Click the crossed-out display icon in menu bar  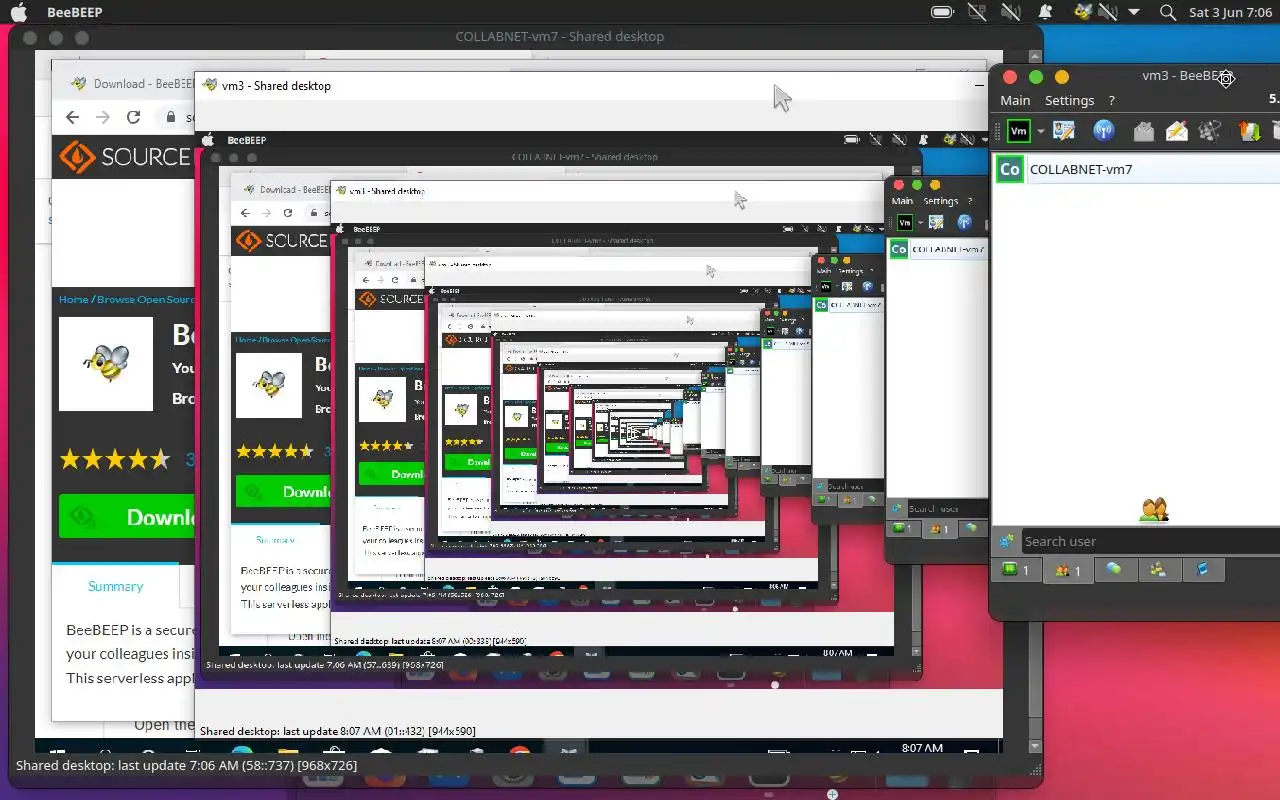[977, 12]
